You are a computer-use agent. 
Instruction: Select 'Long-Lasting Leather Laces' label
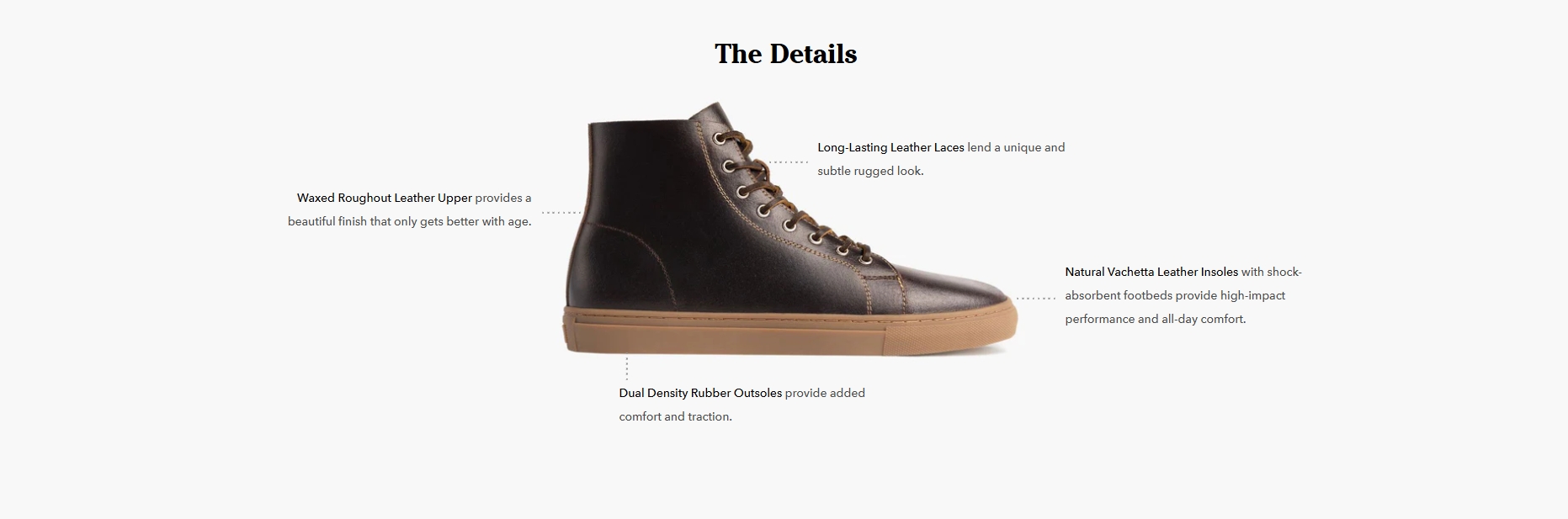pos(890,147)
